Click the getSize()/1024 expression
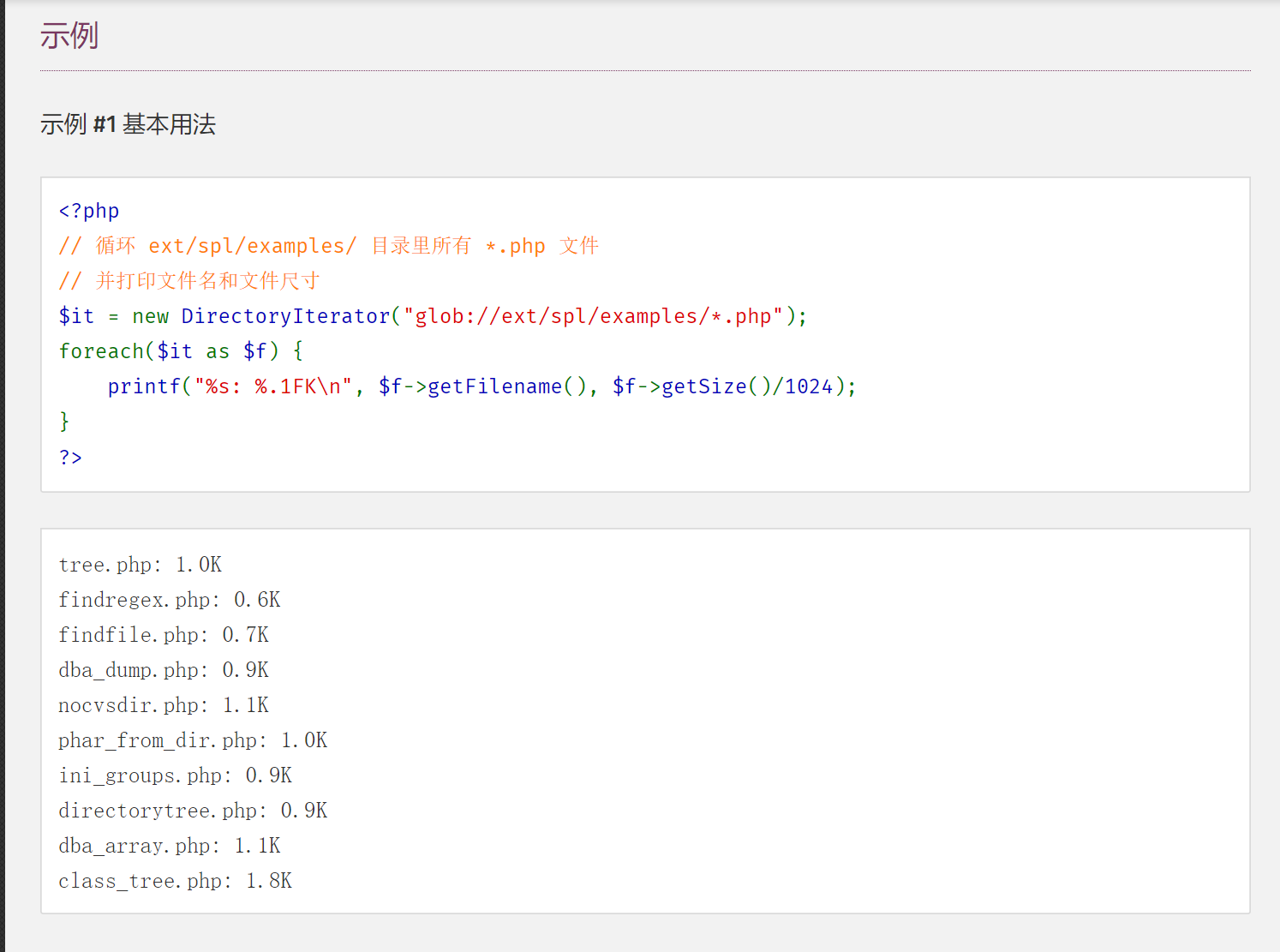Image resolution: width=1280 pixels, height=952 pixels. coord(747,386)
